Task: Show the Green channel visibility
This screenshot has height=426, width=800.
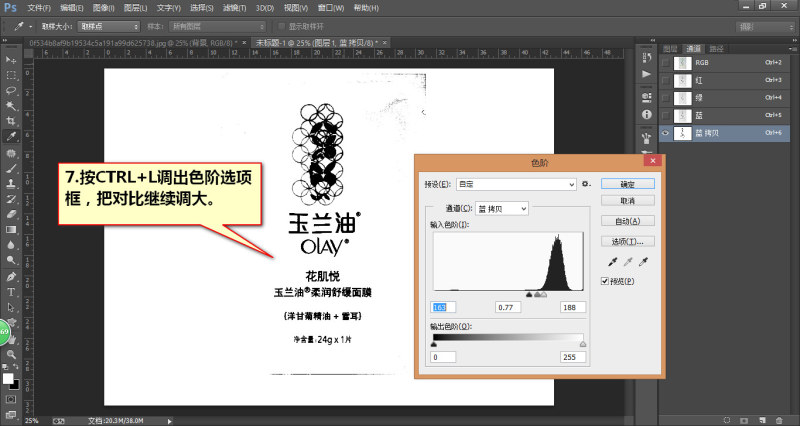Action: click(x=665, y=98)
